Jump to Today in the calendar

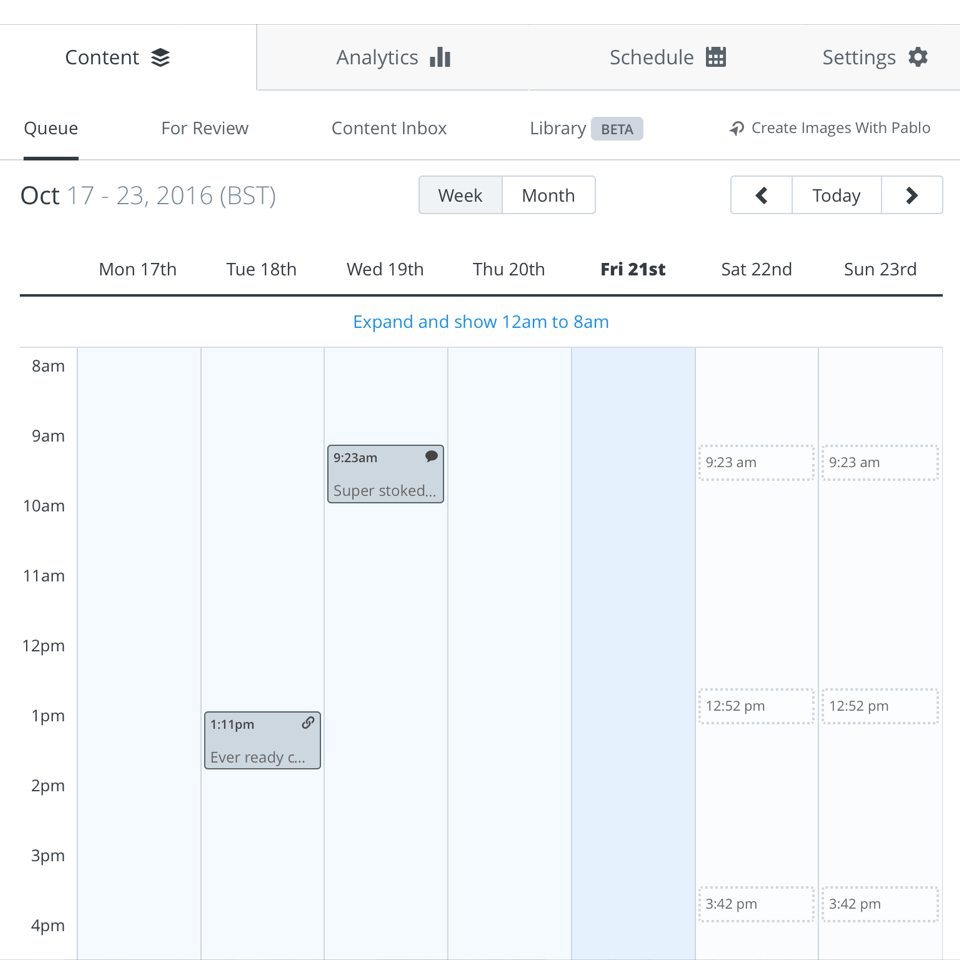pos(836,195)
